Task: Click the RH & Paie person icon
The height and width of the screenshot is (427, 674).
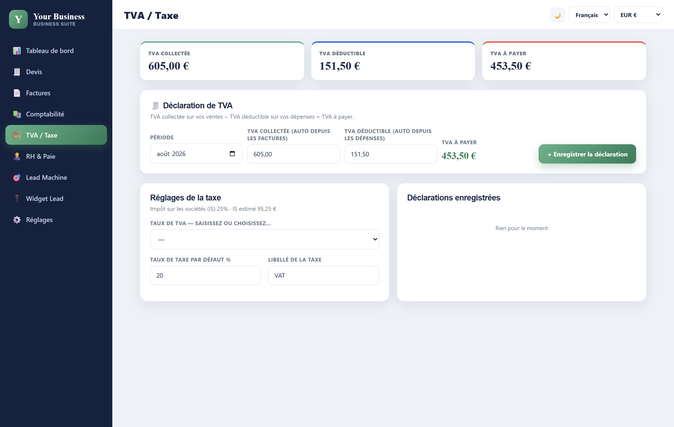Action: coord(17,156)
